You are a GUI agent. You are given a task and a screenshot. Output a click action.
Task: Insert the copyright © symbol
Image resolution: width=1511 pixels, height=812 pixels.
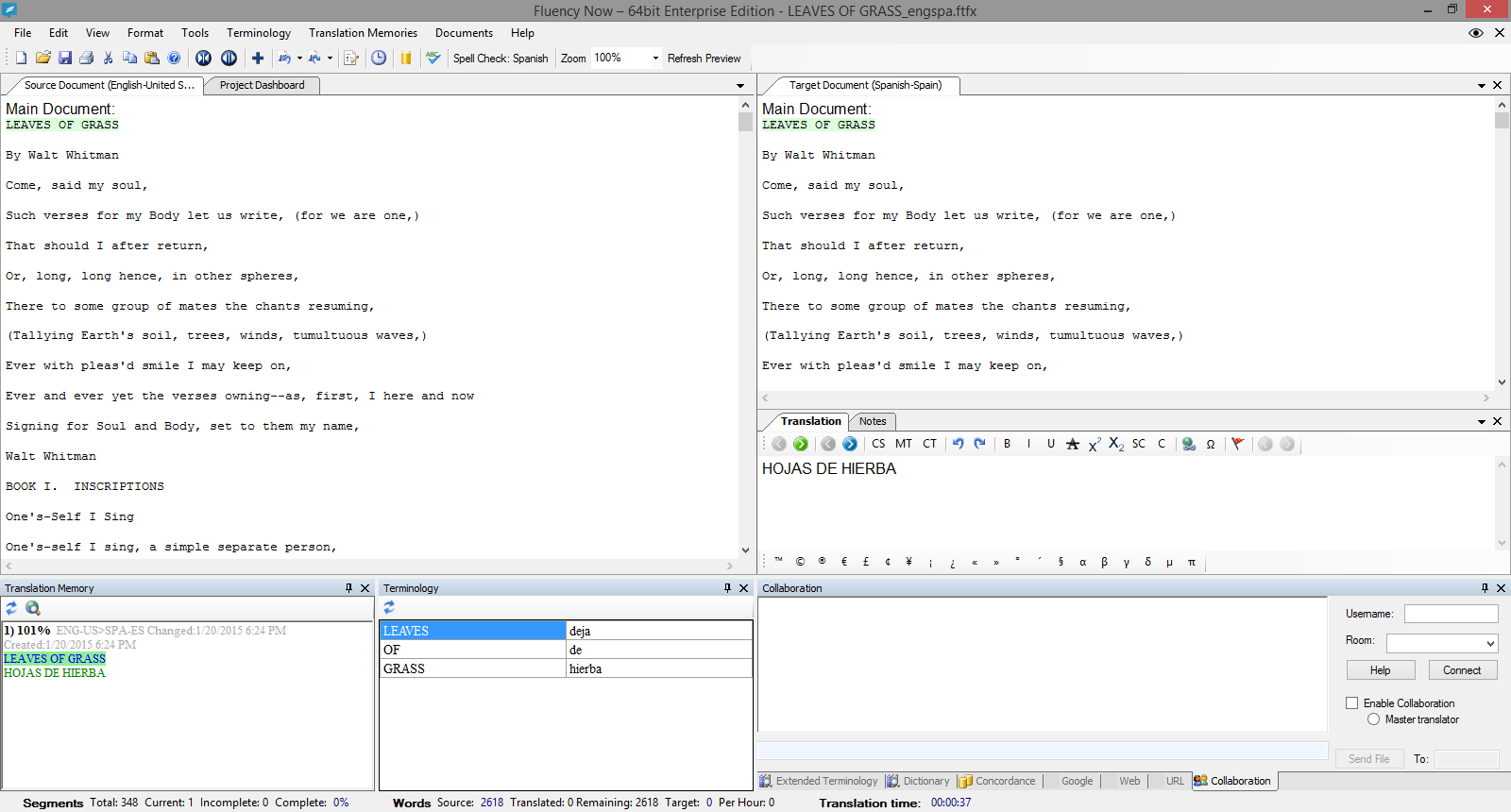click(x=801, y=562)
